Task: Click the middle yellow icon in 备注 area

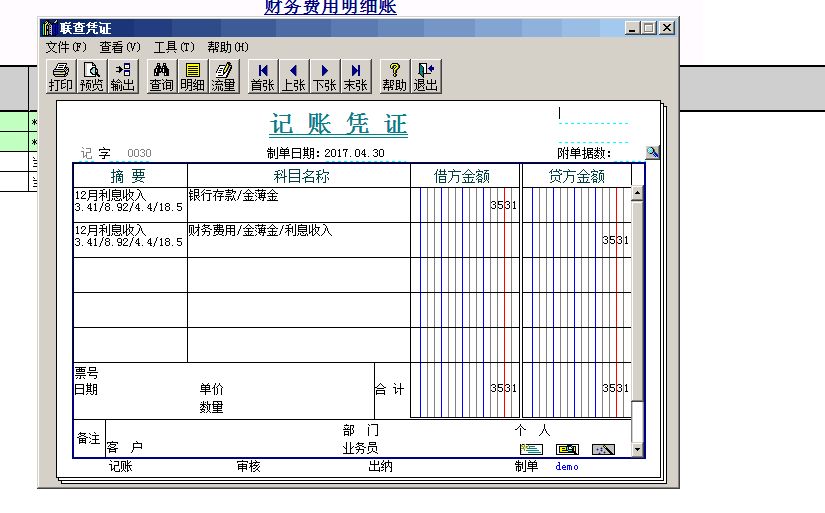Action: (x=567, y=449)
